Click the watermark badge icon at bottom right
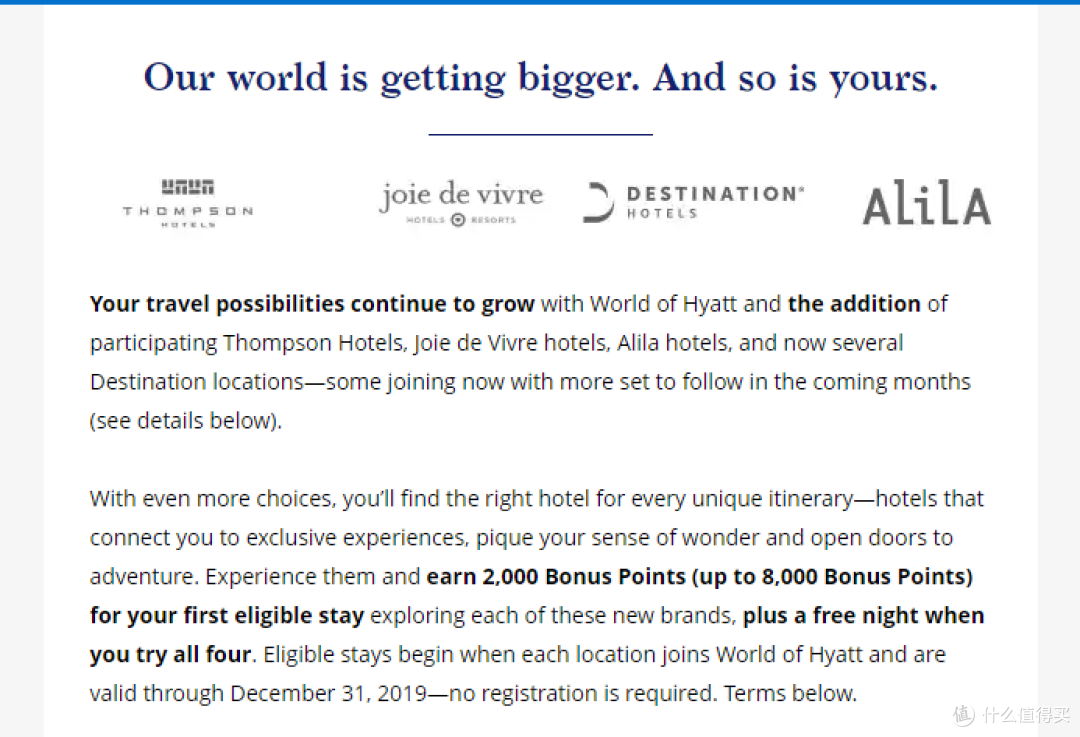Image resolution: width=1080 pixels, height=737 pixels. [x=964, y=715]
